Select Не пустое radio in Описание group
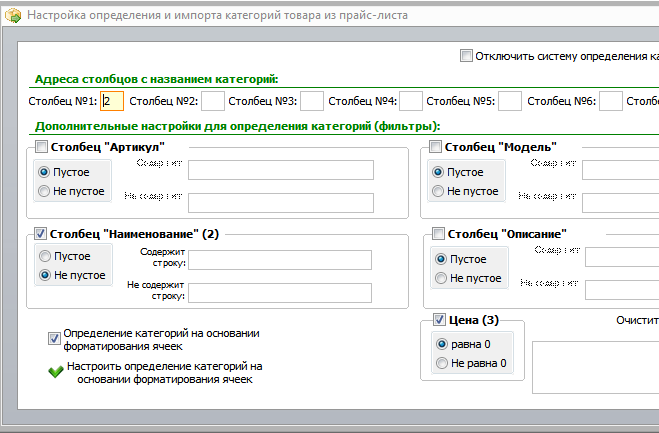 (x=440, y=278)
